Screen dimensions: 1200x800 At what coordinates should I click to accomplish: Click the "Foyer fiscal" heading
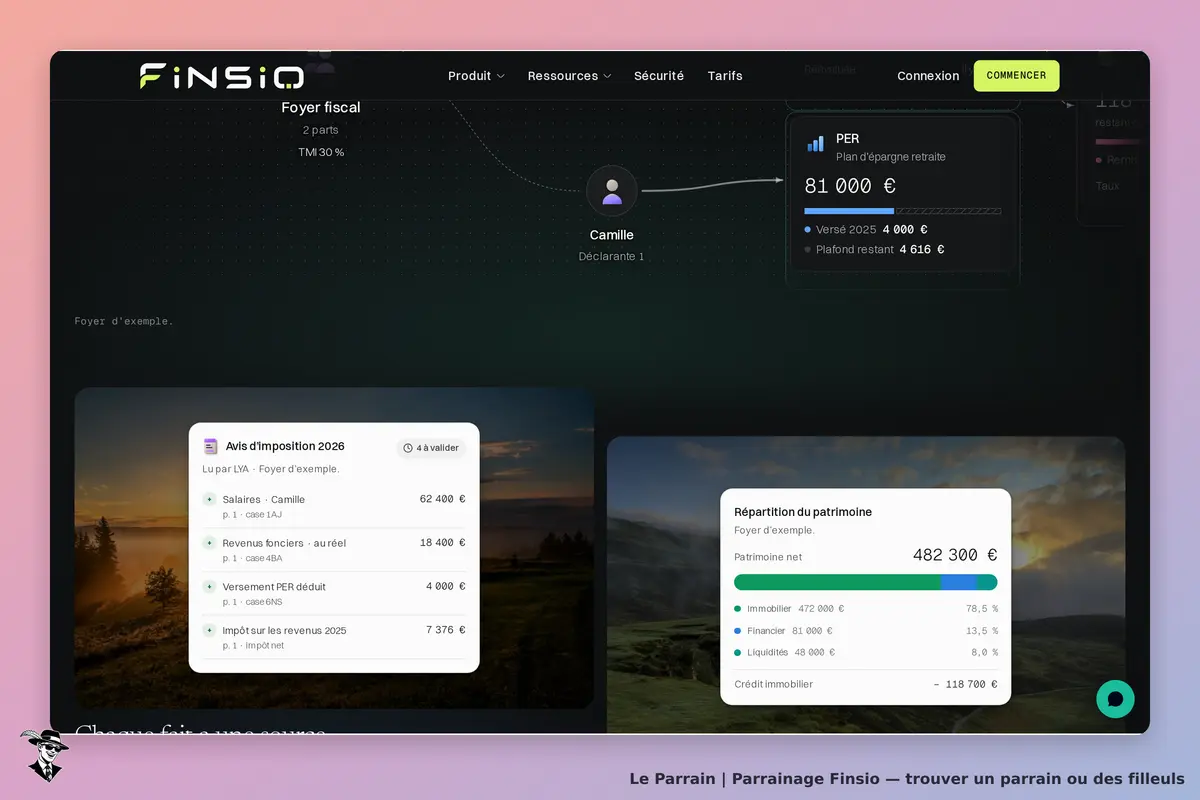321,108
